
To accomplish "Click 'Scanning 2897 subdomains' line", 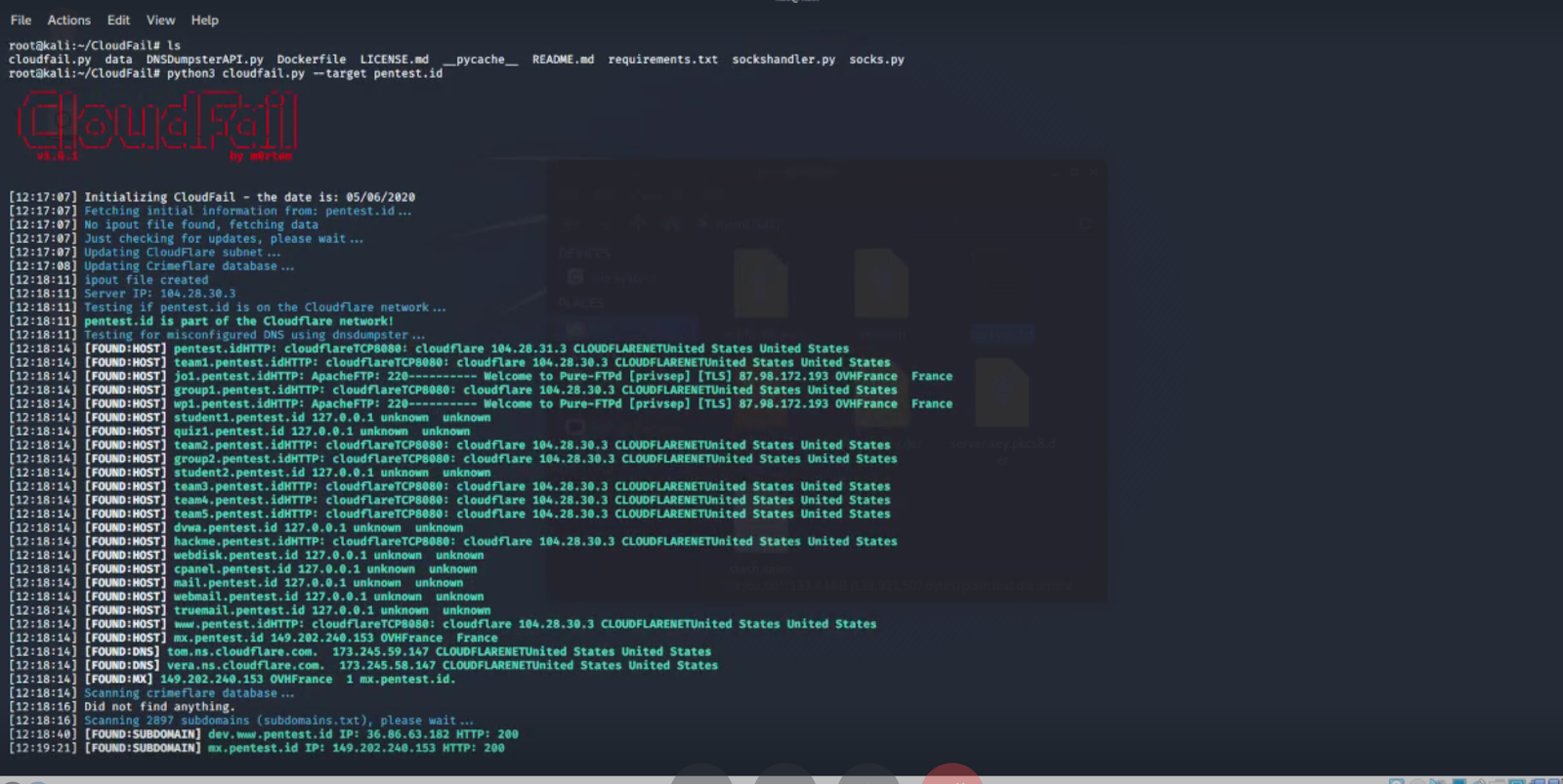I will click(x=241, y=721).
